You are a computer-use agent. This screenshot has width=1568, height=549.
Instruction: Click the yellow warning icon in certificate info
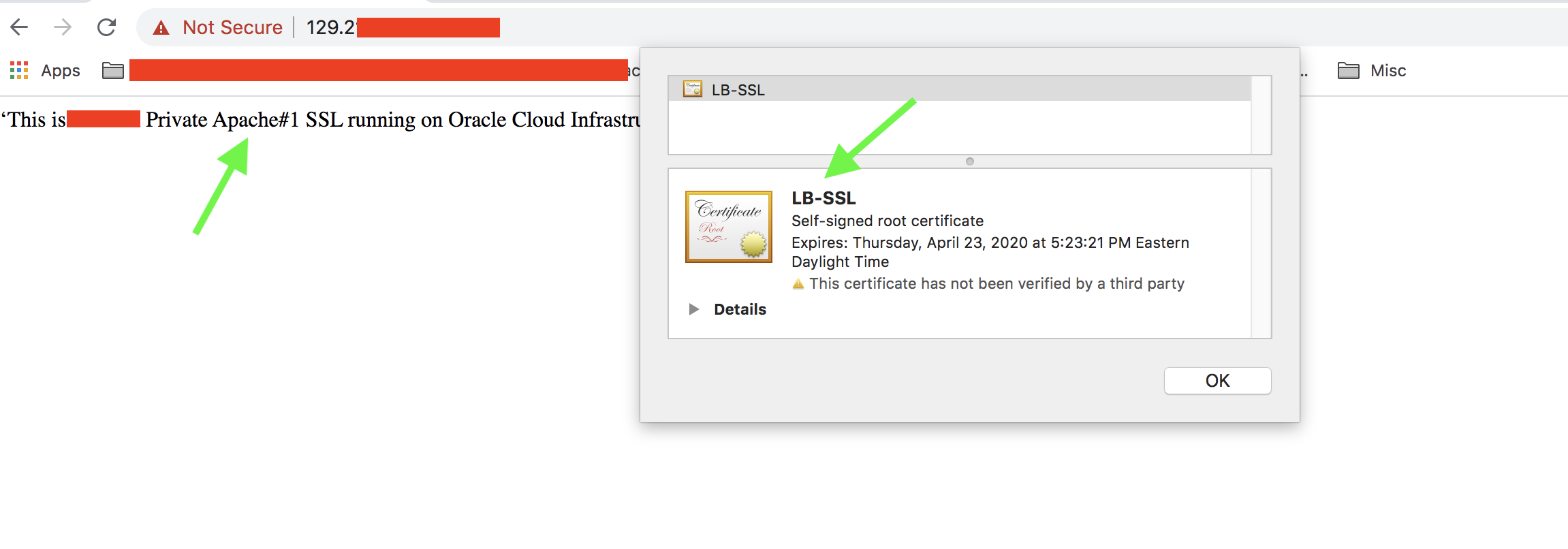[798, 284]
